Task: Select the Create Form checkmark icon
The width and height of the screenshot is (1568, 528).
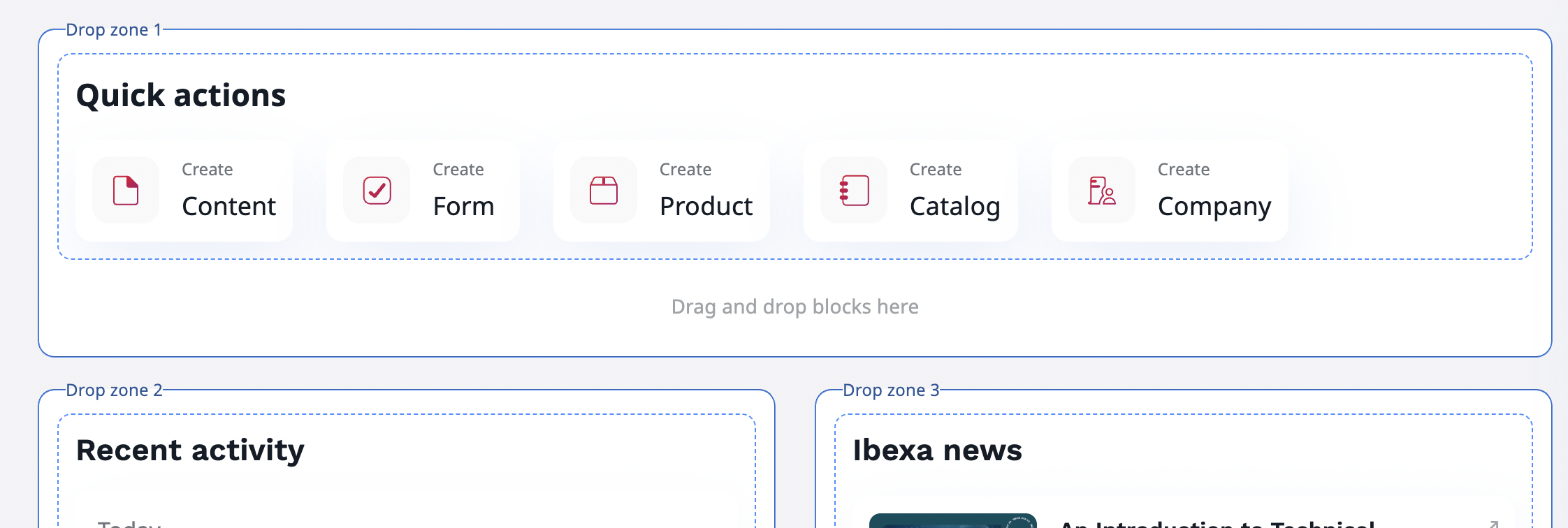Action: click(x=376, y=190)
